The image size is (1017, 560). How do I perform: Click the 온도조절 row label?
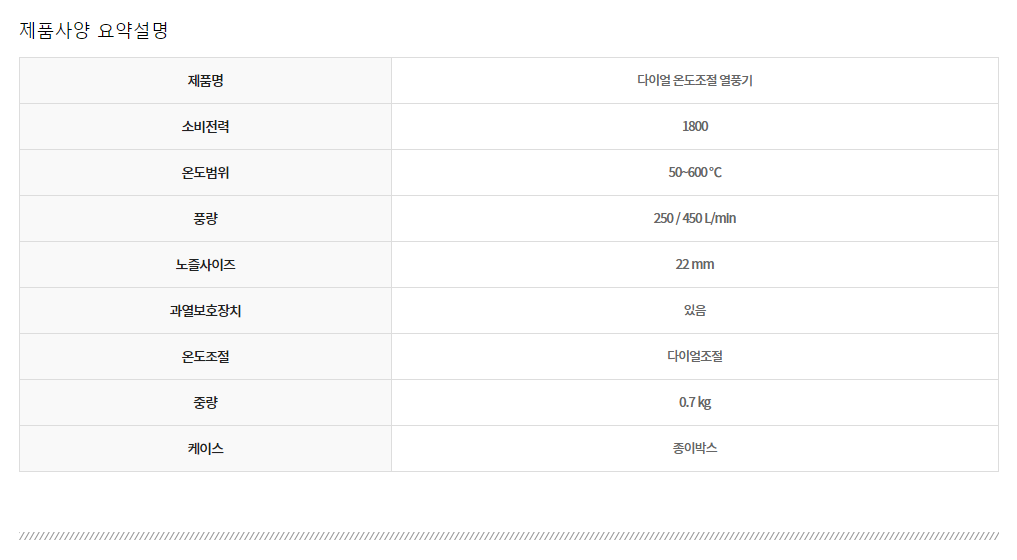[205, 357]
